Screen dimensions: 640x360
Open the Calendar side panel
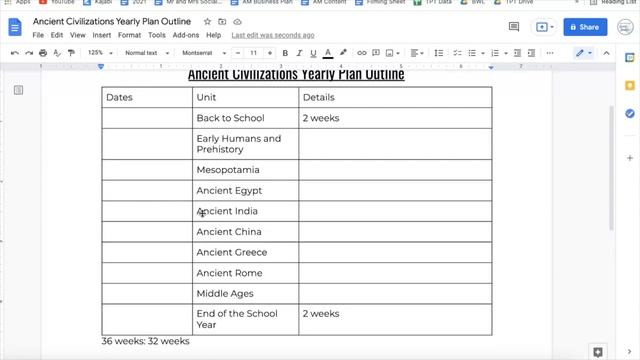tap(630, 58)
